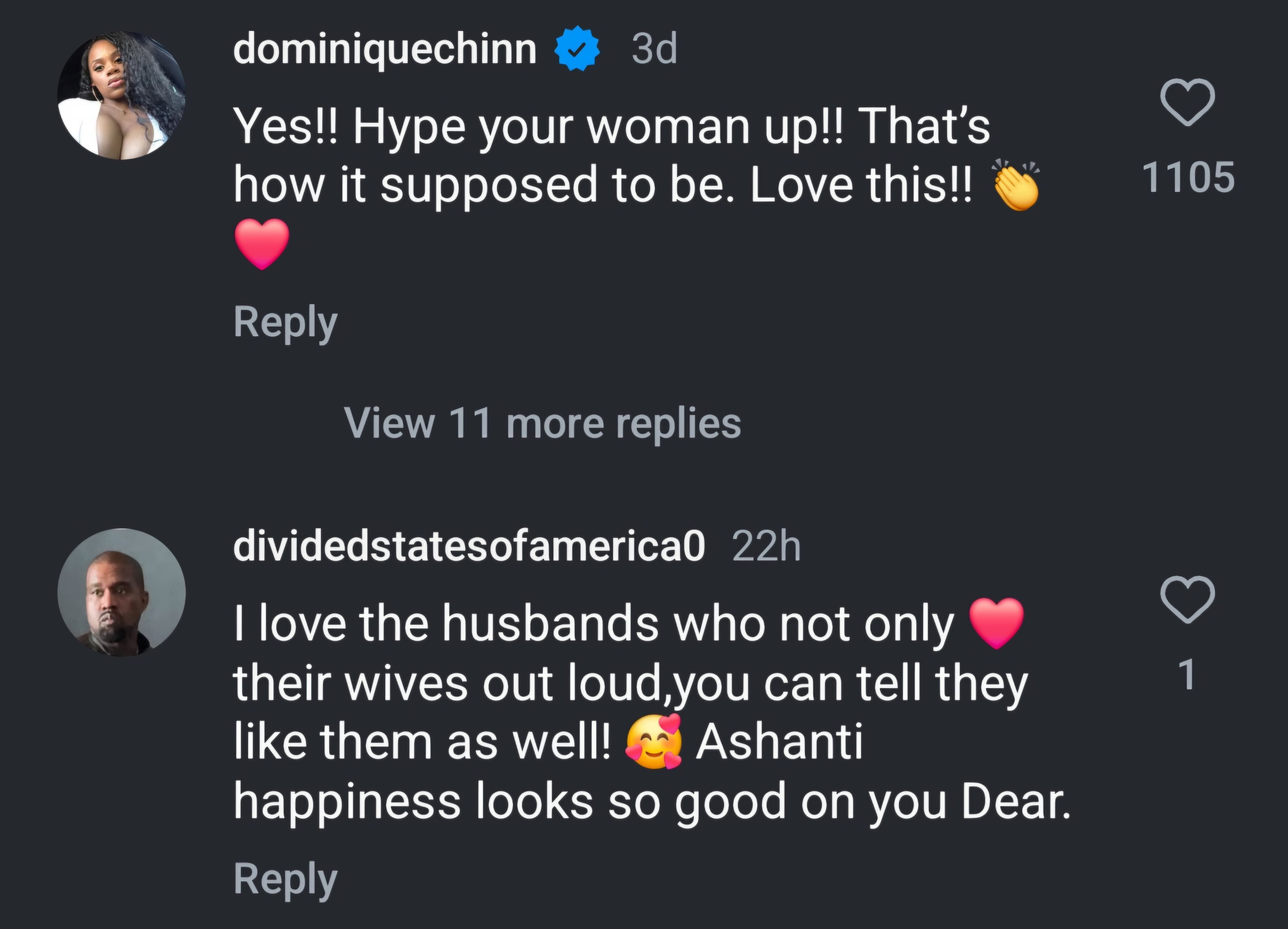
Task: Open dominiquechinn's profile picture
Action: [122, 95]
